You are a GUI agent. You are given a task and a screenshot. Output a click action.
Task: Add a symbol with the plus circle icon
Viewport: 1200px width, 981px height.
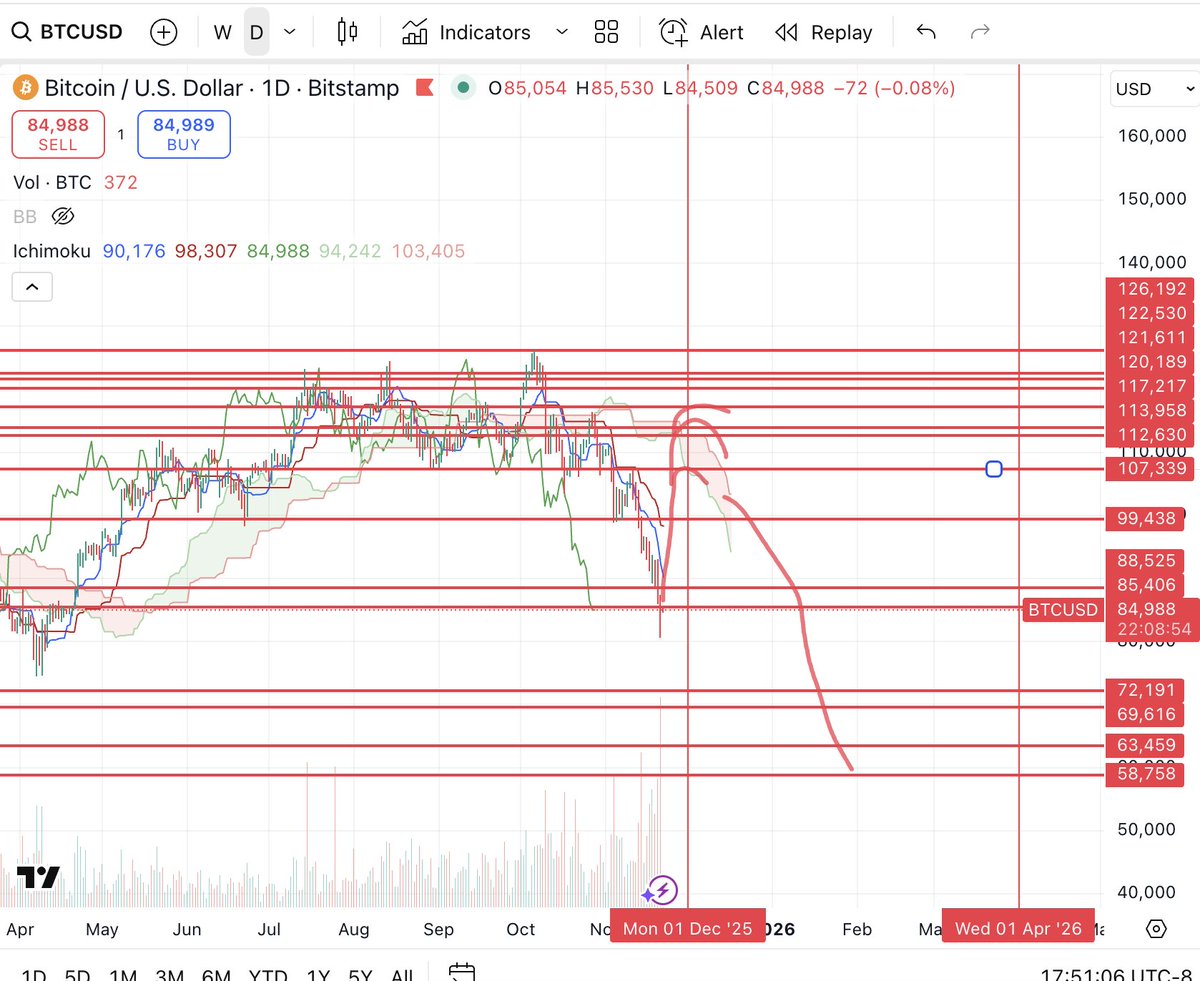[x=163, y=32]
